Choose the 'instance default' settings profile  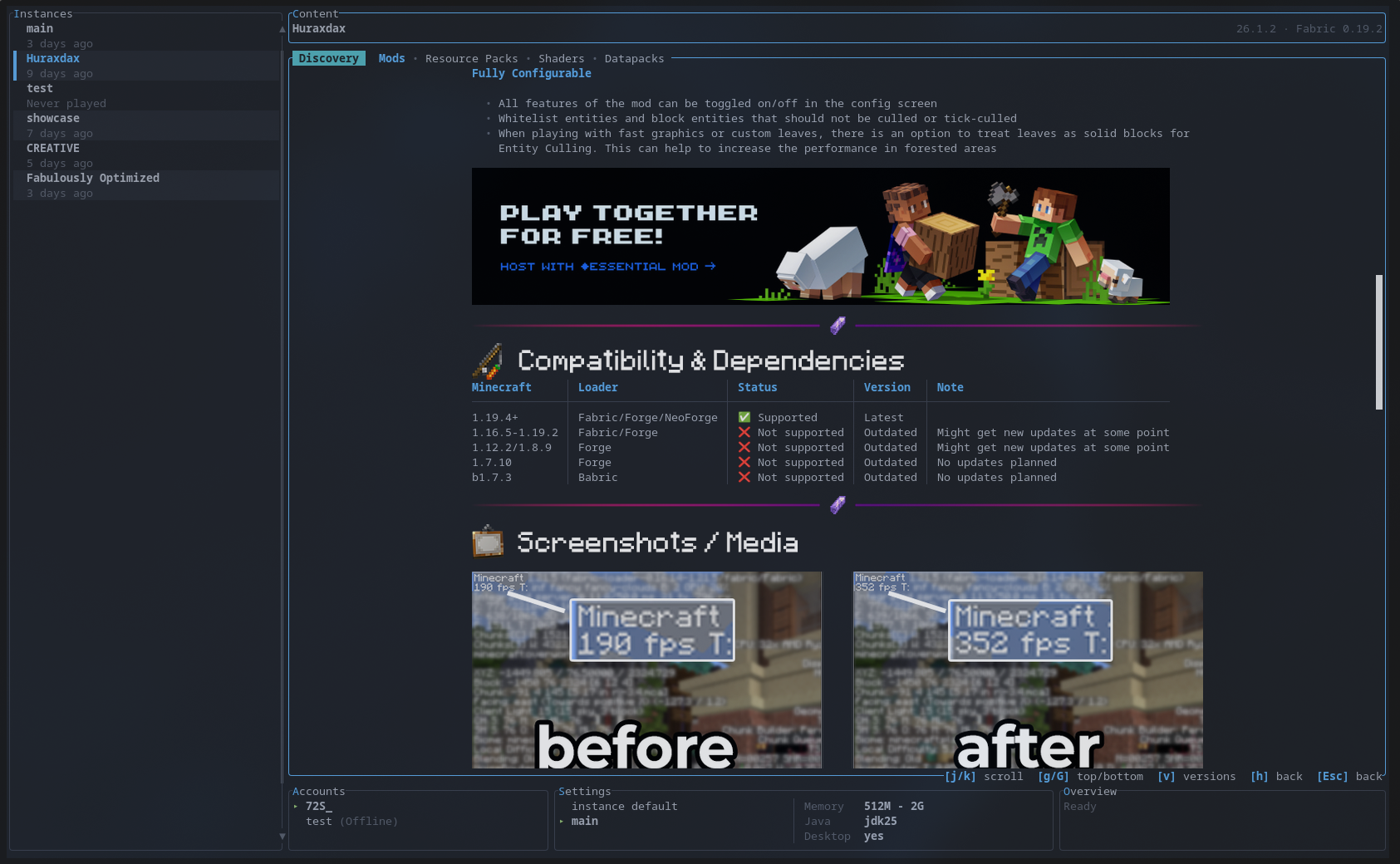click(x=625, y=806)
